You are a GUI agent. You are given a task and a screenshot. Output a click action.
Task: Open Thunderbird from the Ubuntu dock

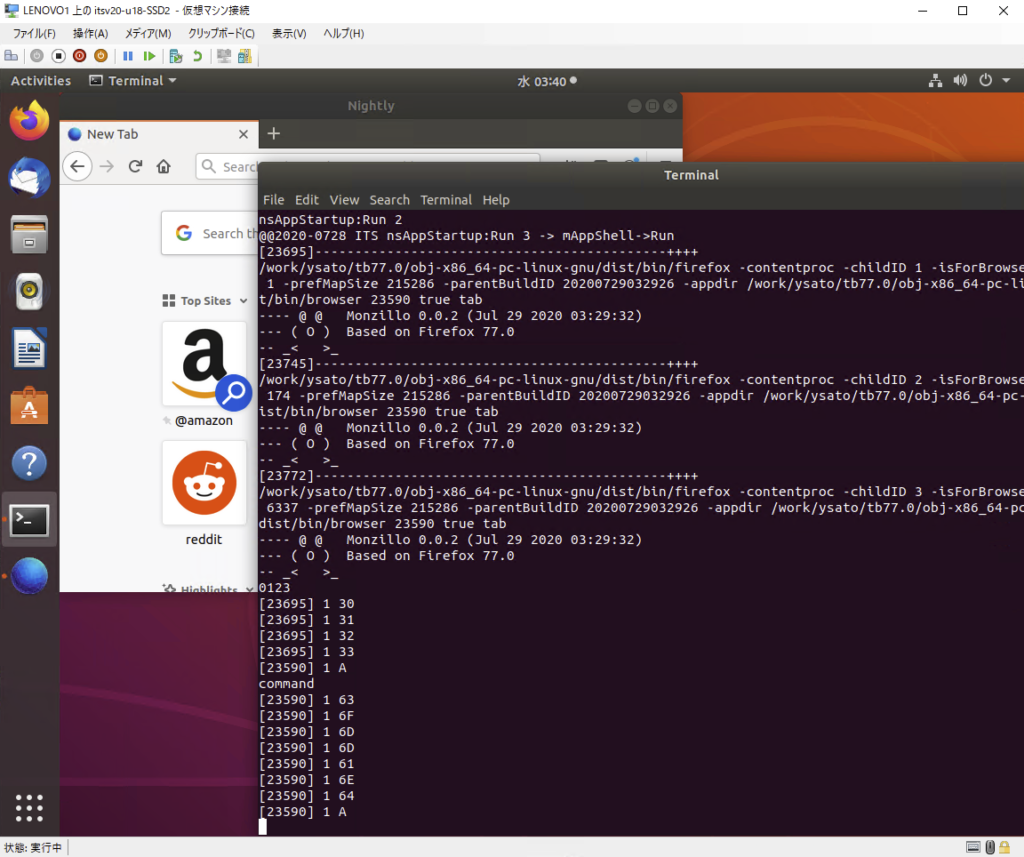[x=29, y=179]
